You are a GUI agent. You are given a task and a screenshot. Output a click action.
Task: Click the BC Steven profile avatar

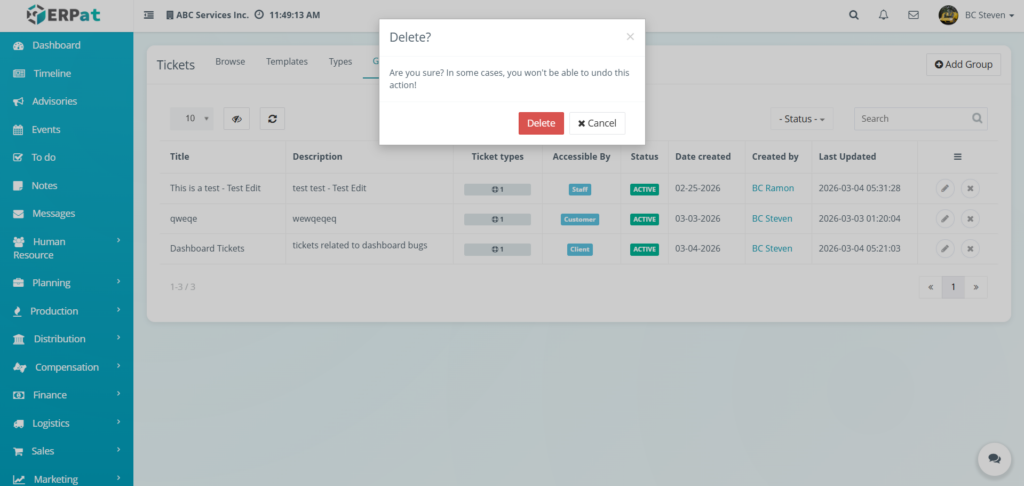(x=948, y=15)
